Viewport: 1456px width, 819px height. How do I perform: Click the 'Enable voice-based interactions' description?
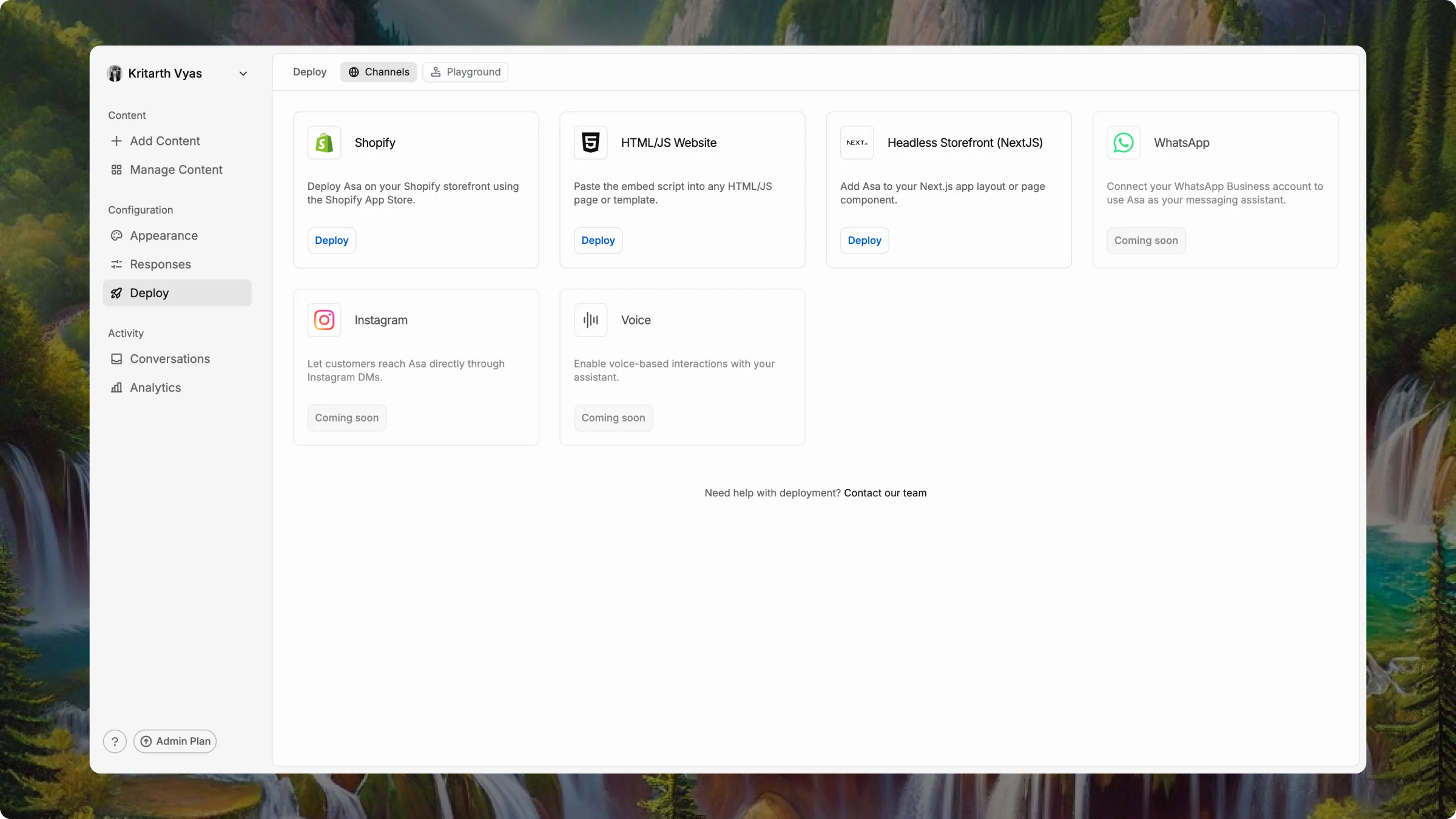[x=674, y=370]
